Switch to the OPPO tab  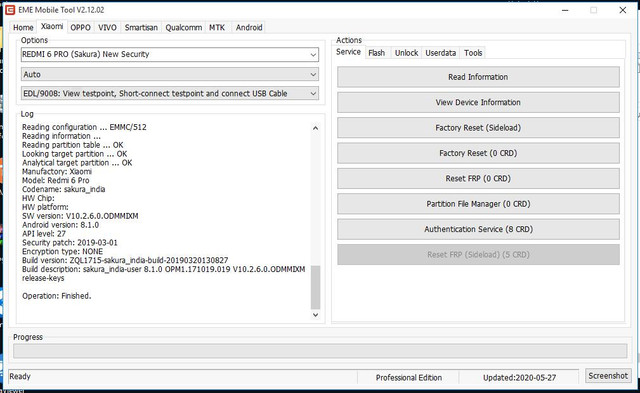[80, 27]
